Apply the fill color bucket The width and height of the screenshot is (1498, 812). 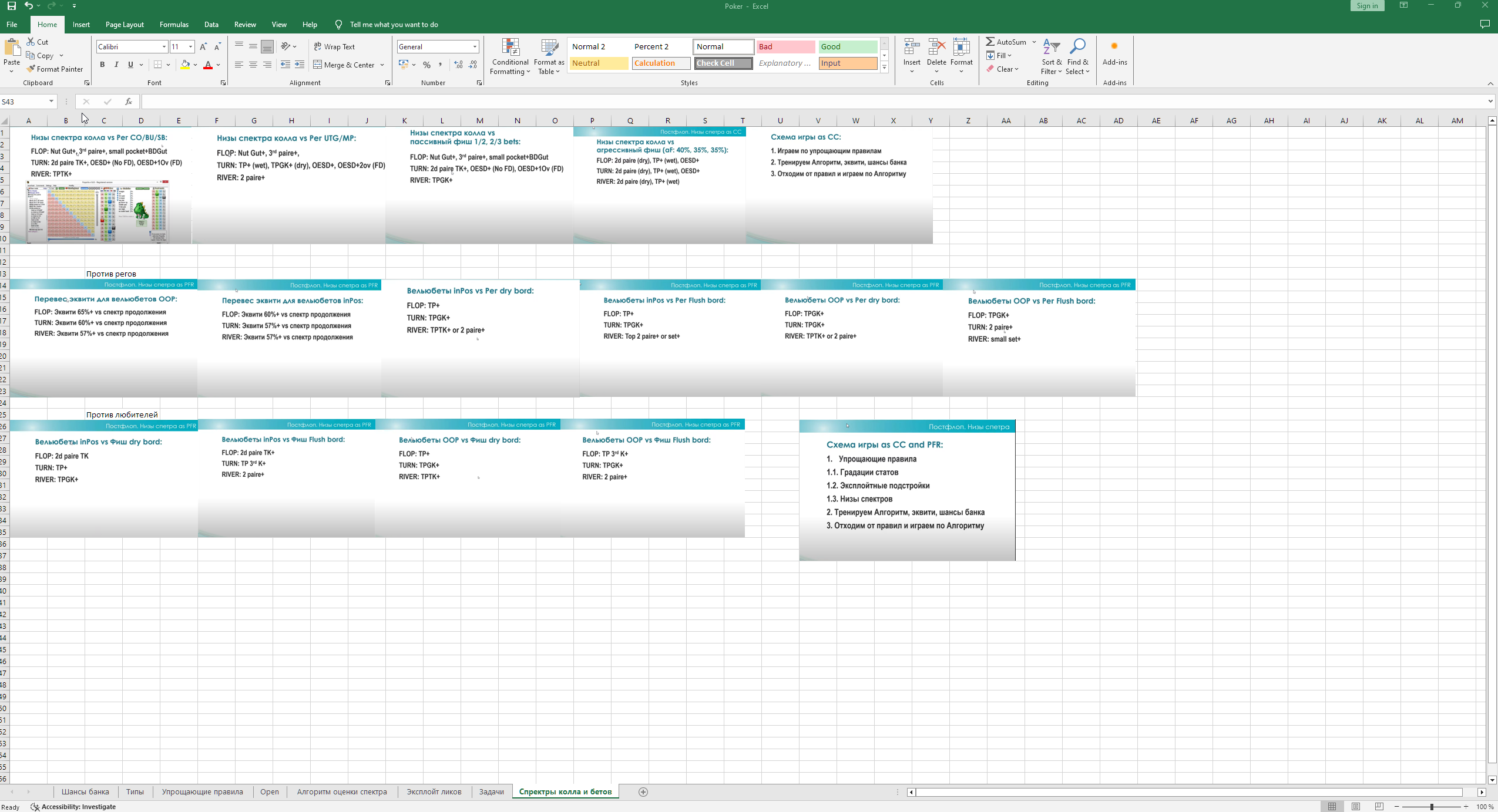(185, 65)
